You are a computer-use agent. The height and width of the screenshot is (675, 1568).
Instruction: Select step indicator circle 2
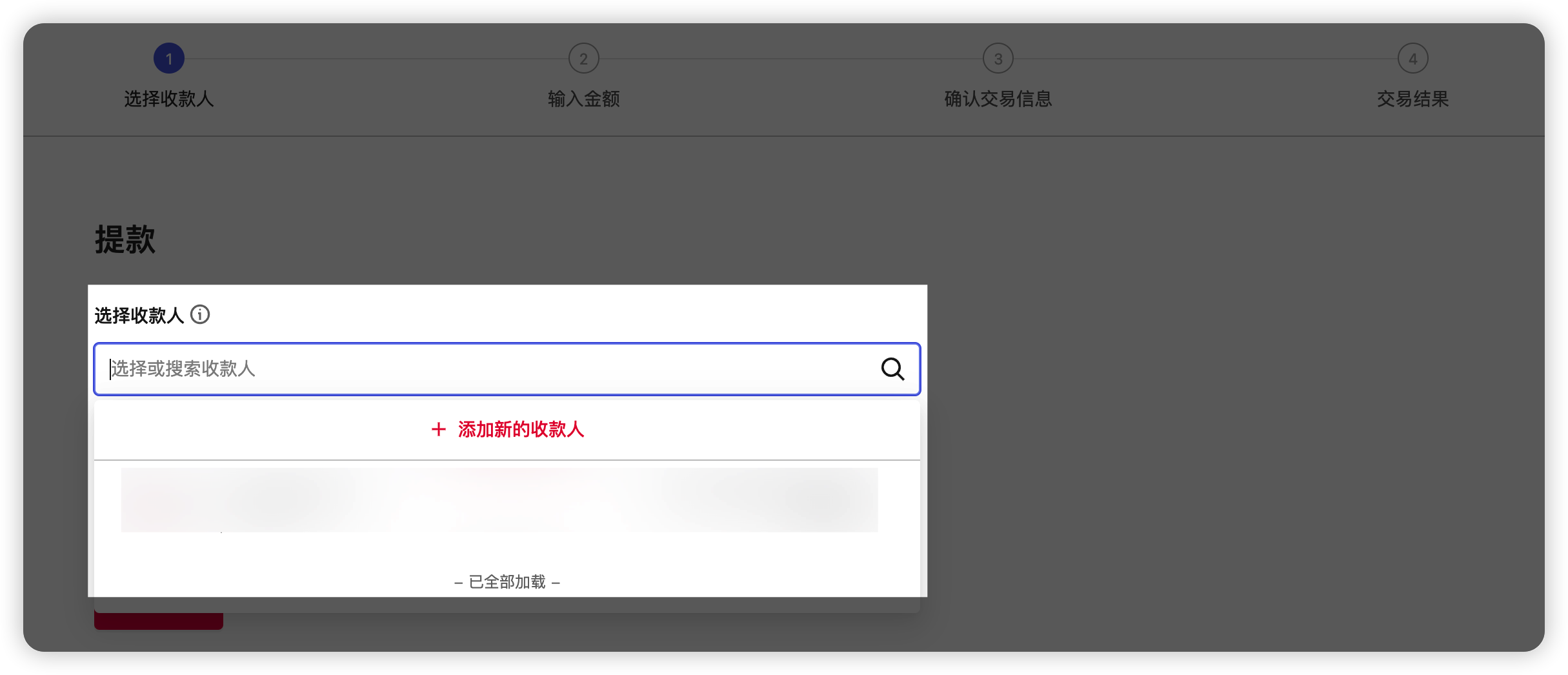tap(583, 57)
